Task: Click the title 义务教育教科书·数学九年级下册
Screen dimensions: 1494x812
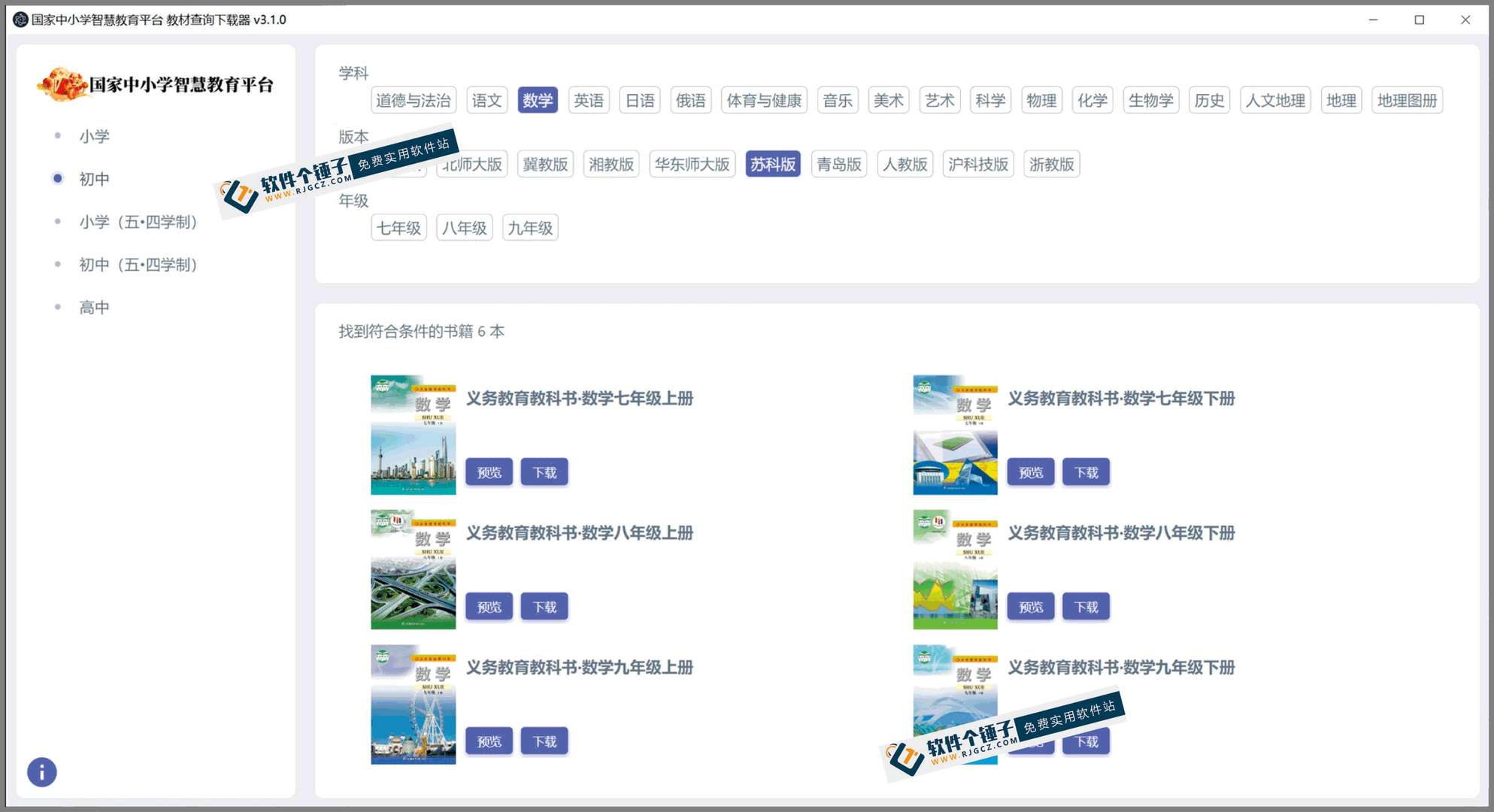Action: pos(1121,668)
